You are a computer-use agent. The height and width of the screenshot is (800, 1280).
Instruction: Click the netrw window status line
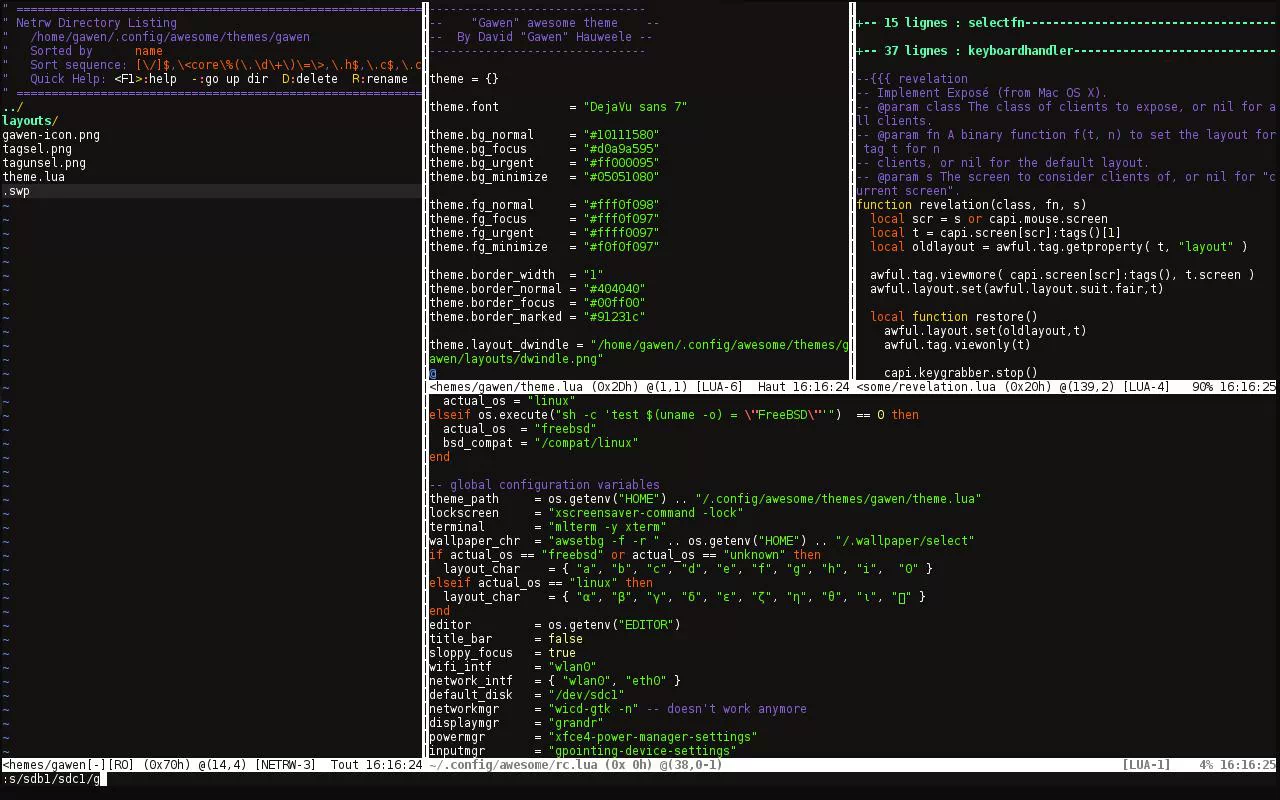(210, 765)
